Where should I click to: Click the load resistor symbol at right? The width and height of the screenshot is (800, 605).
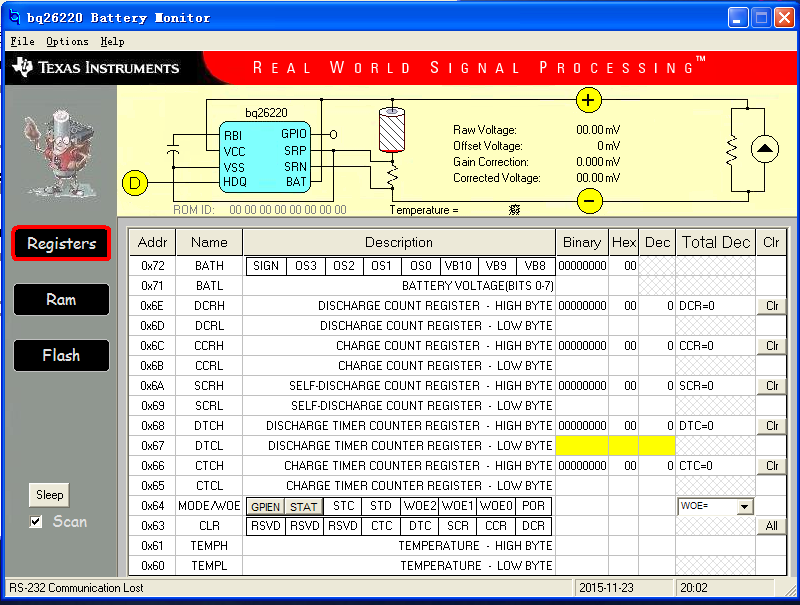pyautogui.click(x=732, y=150)
